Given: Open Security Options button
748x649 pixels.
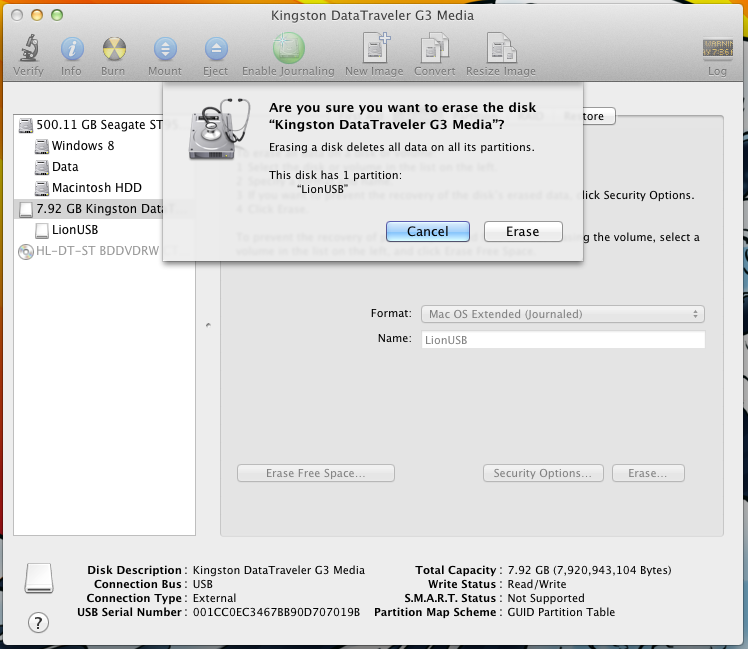Looking at the screenshot, I should coord(543,473).
